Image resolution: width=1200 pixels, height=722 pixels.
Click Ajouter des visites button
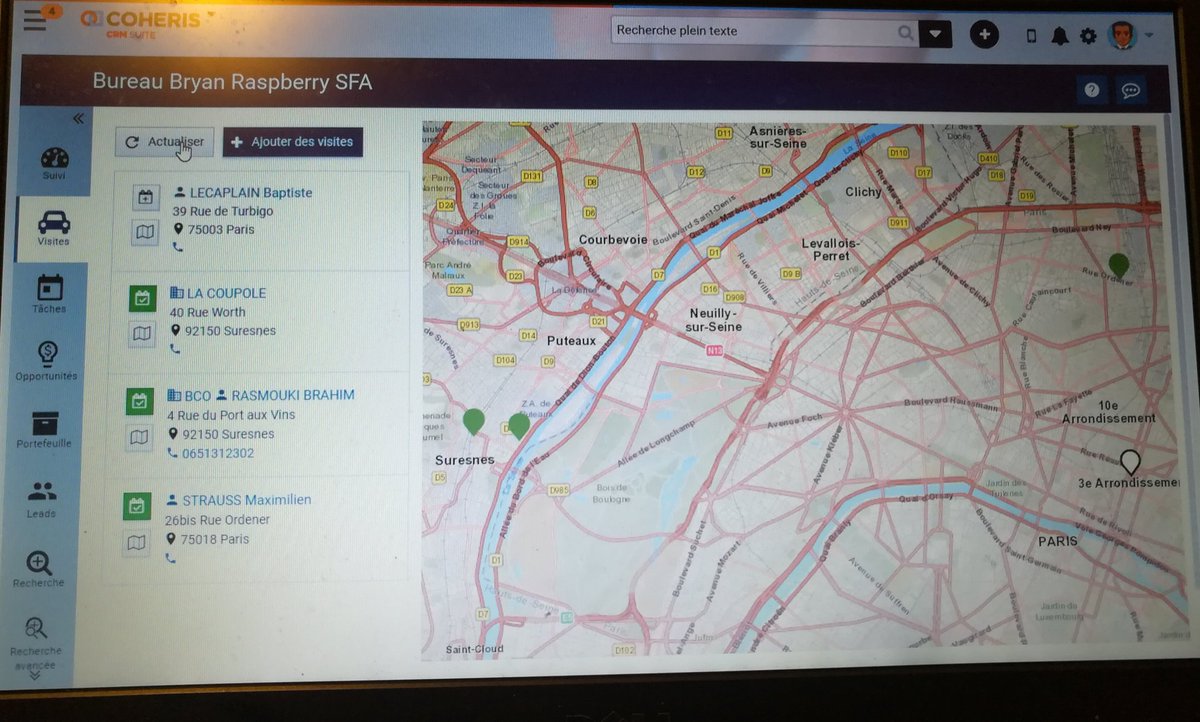(x=293, y=142)
